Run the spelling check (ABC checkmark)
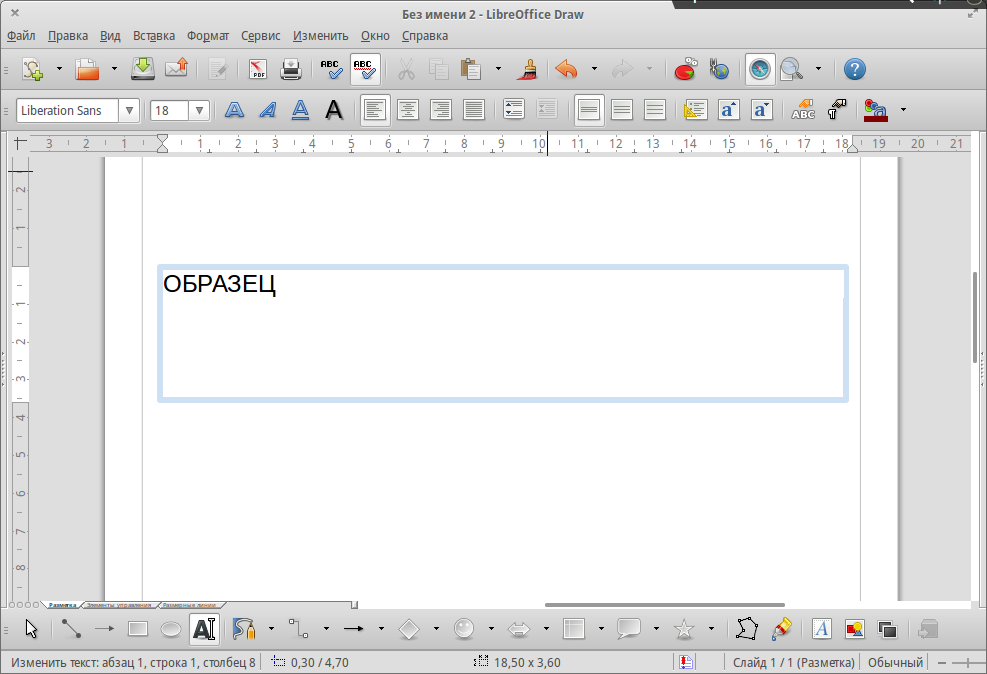Image resolution: width=987 pixels, height=674 pixels. click(332, 69)
